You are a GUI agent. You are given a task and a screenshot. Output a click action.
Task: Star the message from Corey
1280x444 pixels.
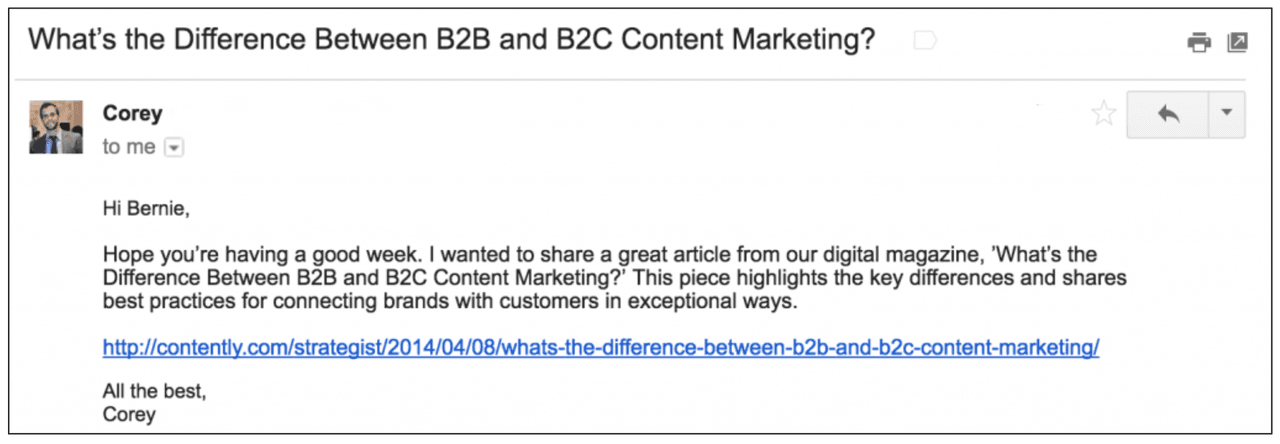(x=1103, y=114)
